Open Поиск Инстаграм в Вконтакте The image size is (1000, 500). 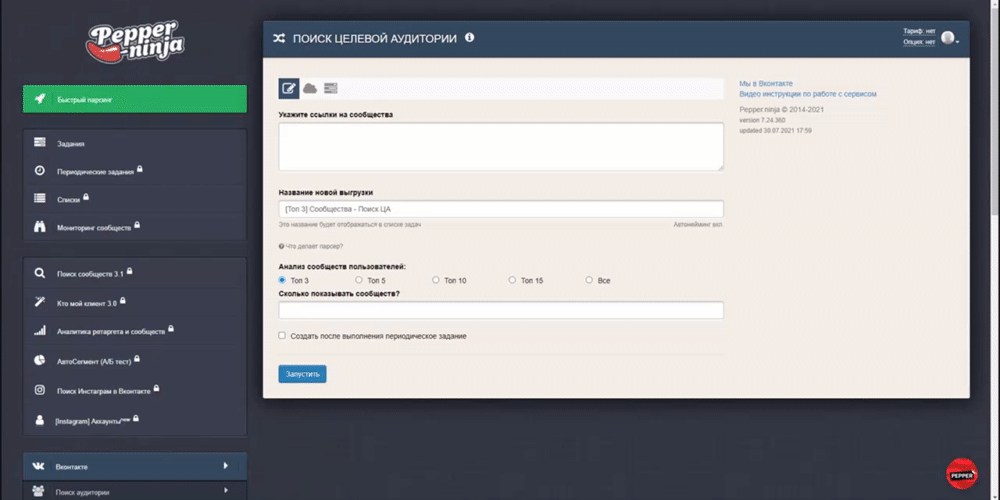135,390
